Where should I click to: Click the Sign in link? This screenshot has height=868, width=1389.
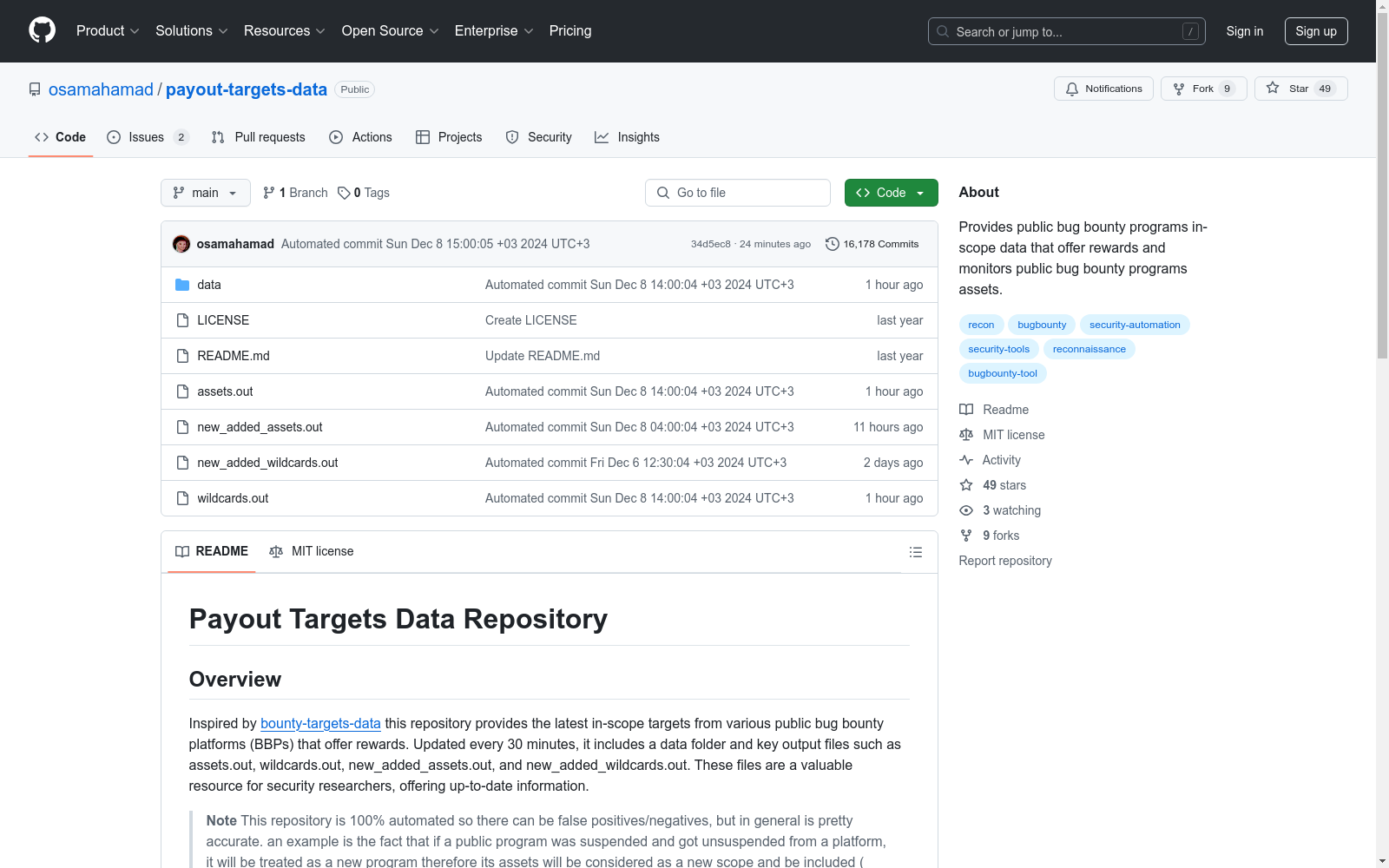point(1245,31)
